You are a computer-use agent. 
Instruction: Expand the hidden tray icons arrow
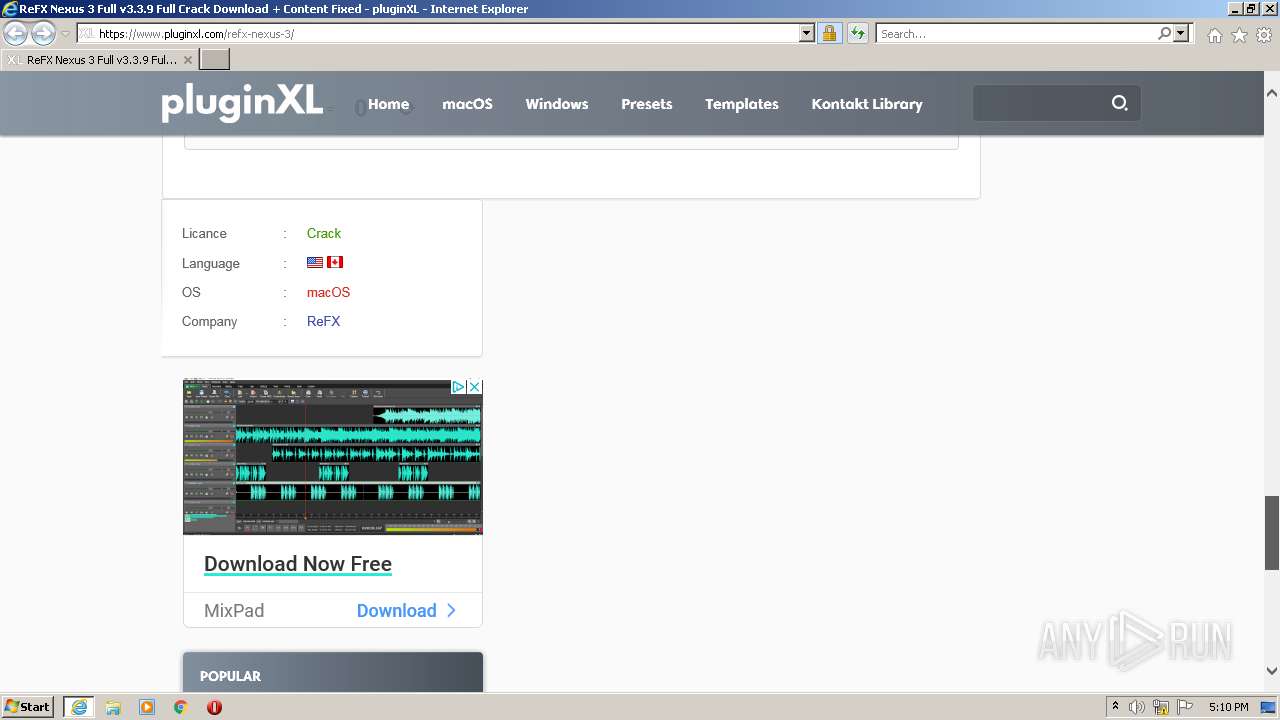click(x=1115, y=707)
